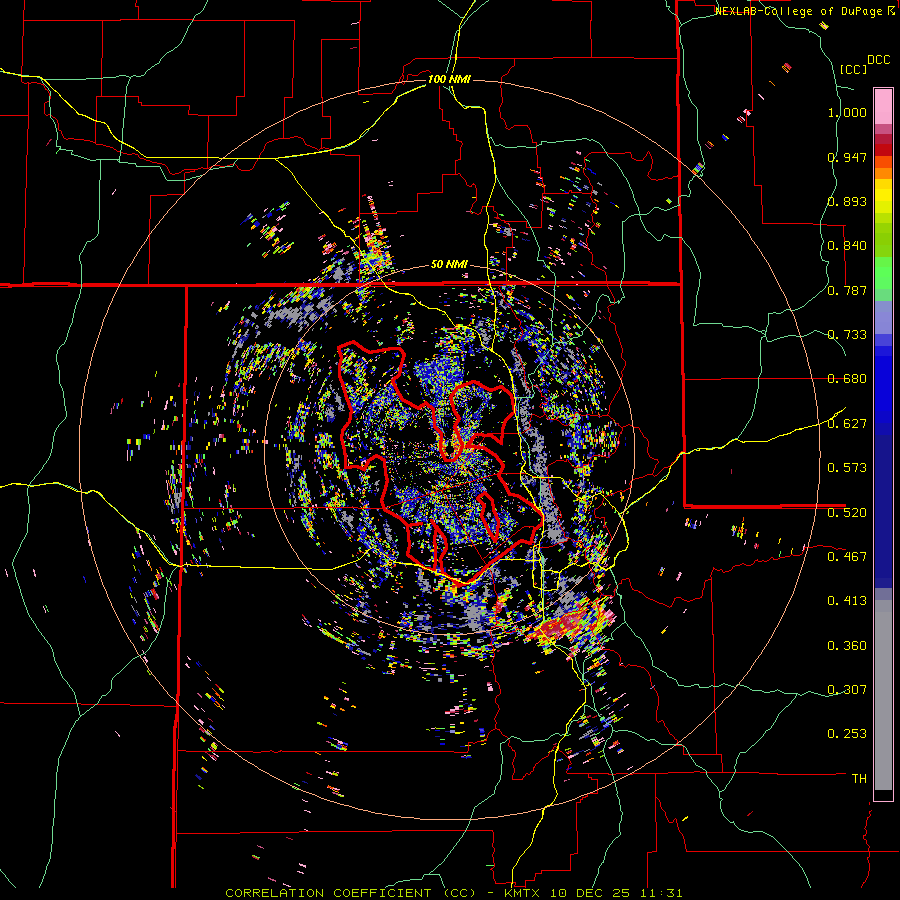This screenshot has height=900, width=900.
Task: Click the TH threshold label on the scale
Action: 859,779
